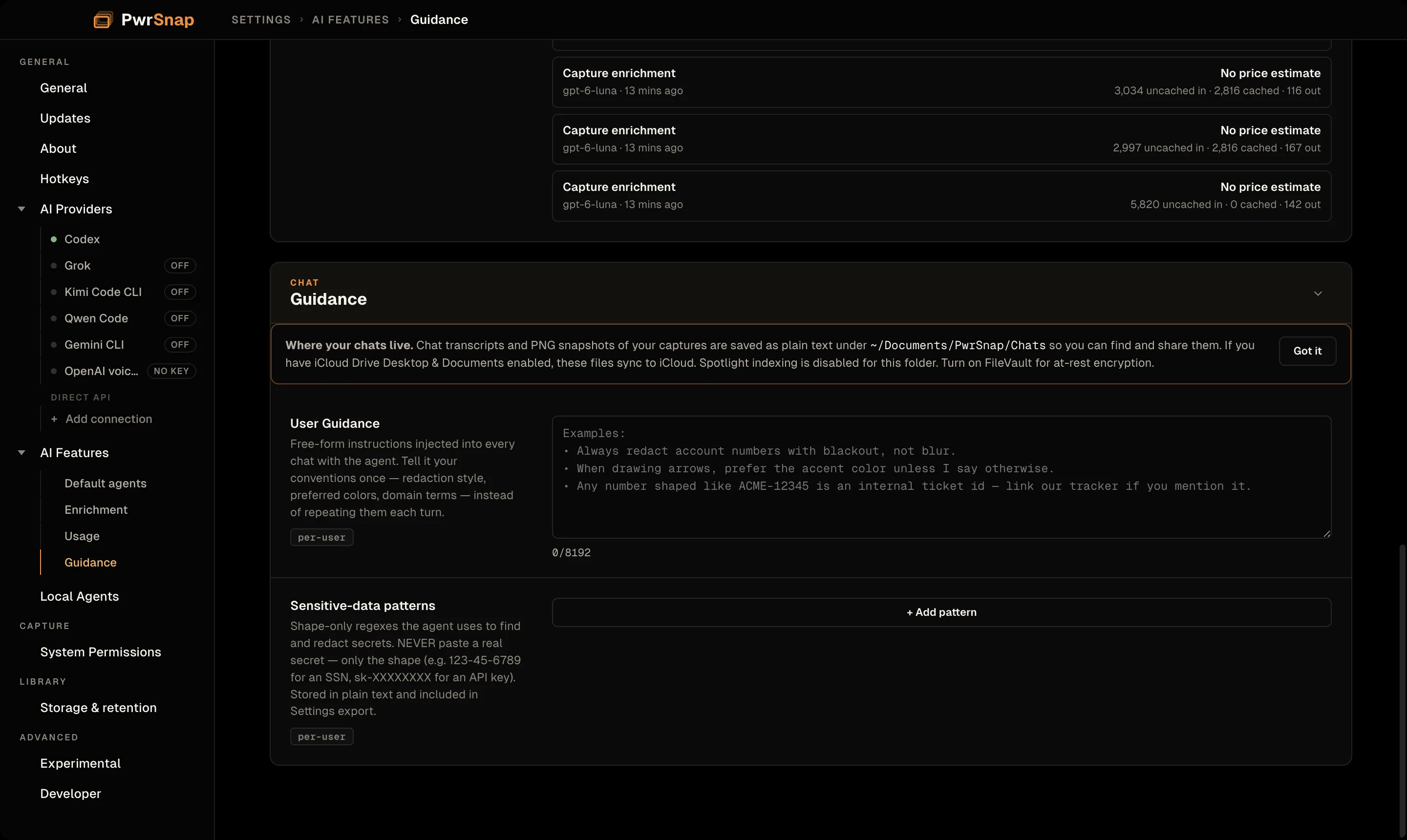Toggle the OFF badge for Gemini CLI

click(x=180, y=345)
